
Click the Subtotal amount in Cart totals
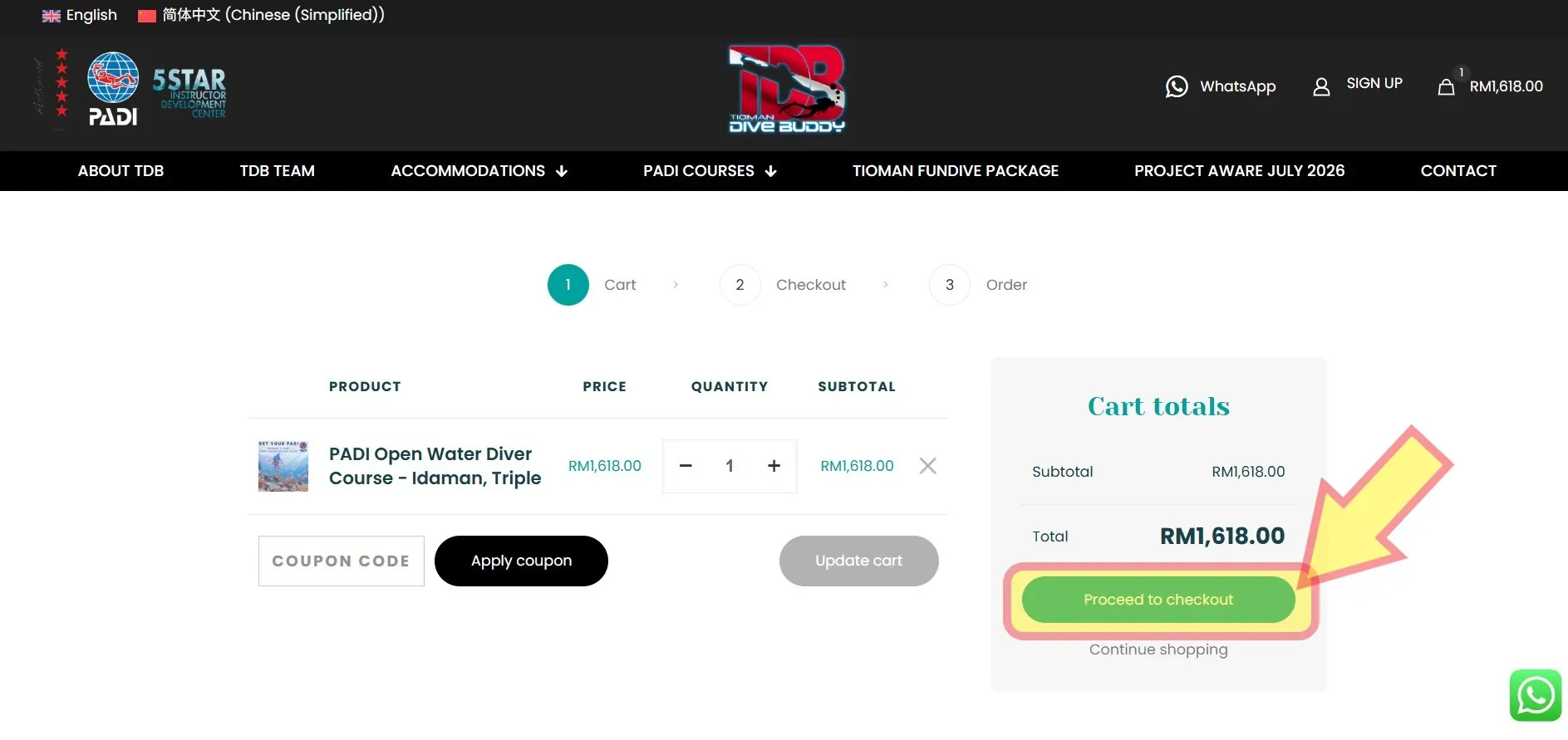pos(1248,472)
